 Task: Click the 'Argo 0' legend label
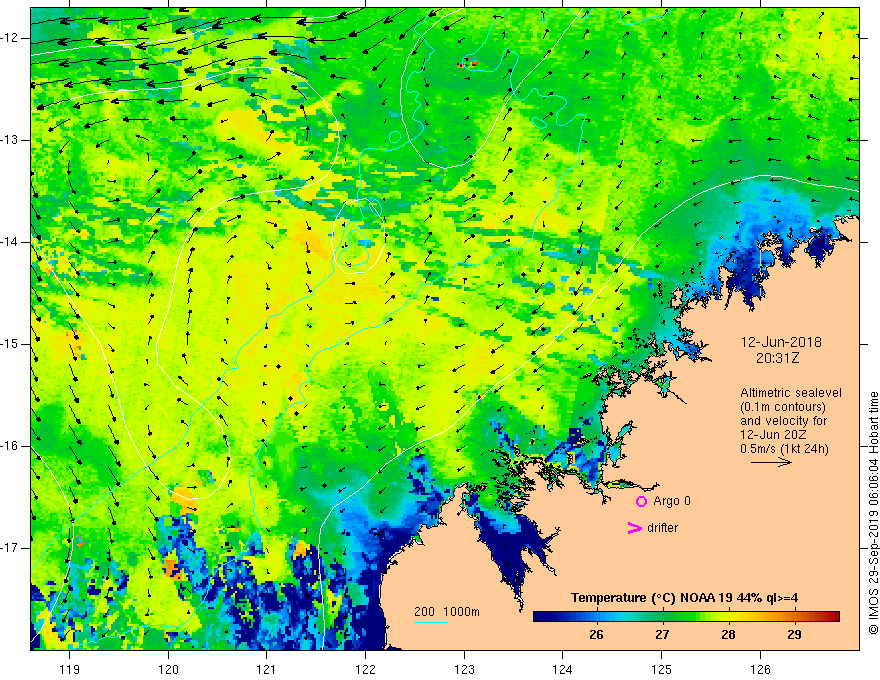pos(672,501)
